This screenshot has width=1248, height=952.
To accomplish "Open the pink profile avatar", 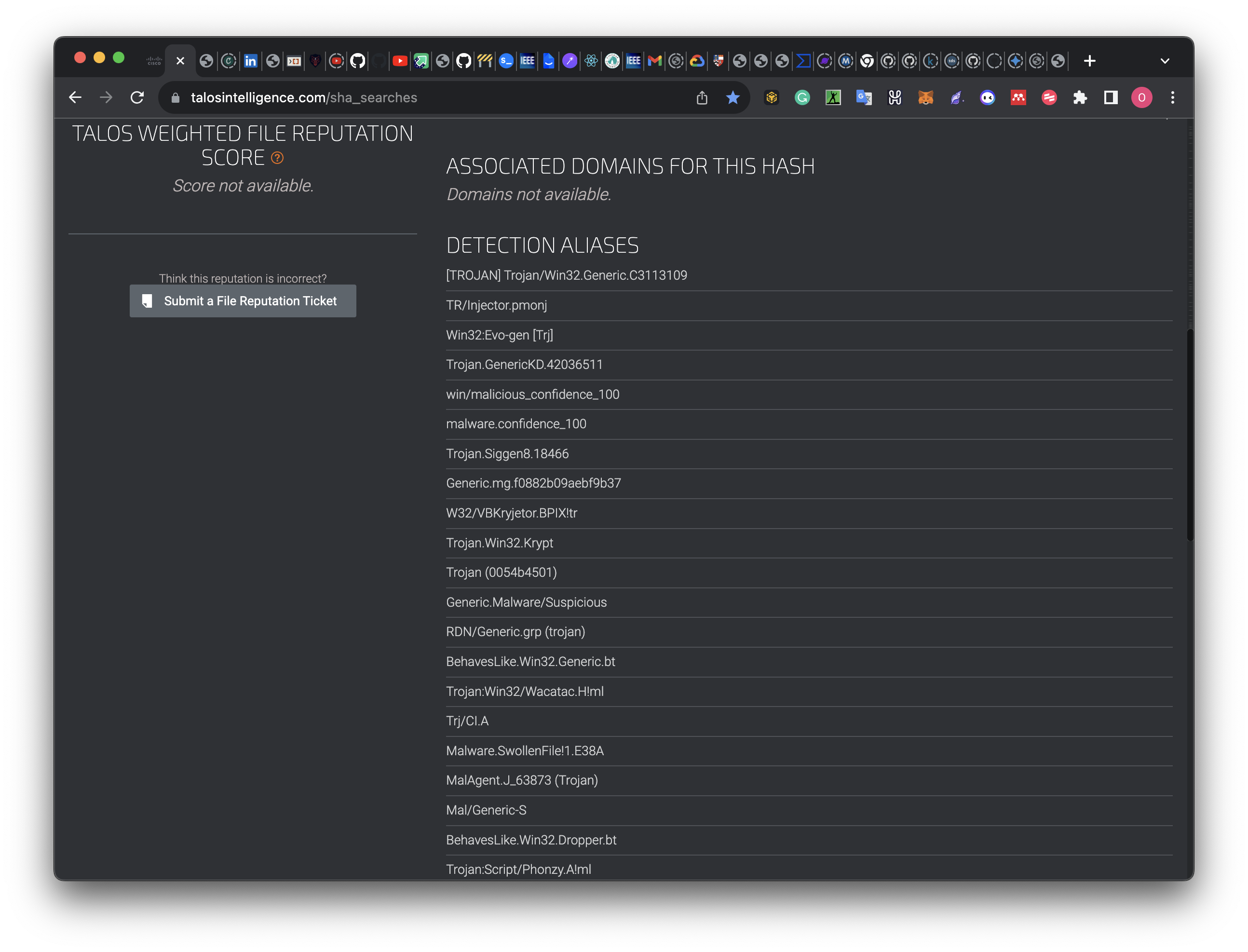I will pos(1141,97).
